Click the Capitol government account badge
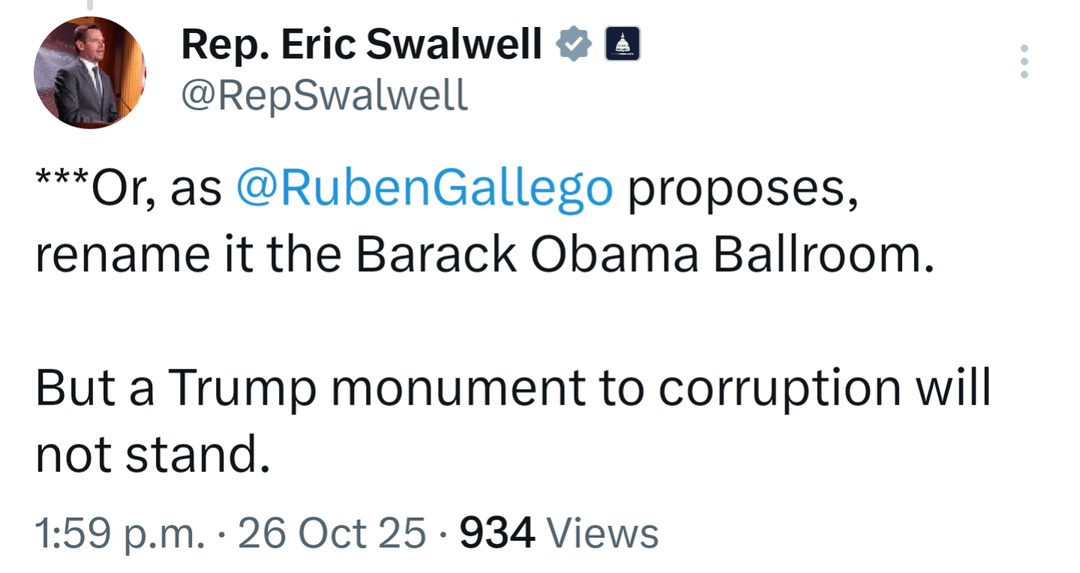 click(622, 44)
